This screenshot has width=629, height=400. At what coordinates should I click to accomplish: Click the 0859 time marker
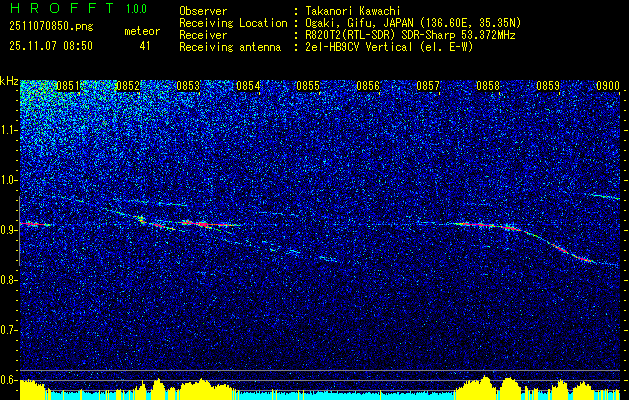coord(548,86)
